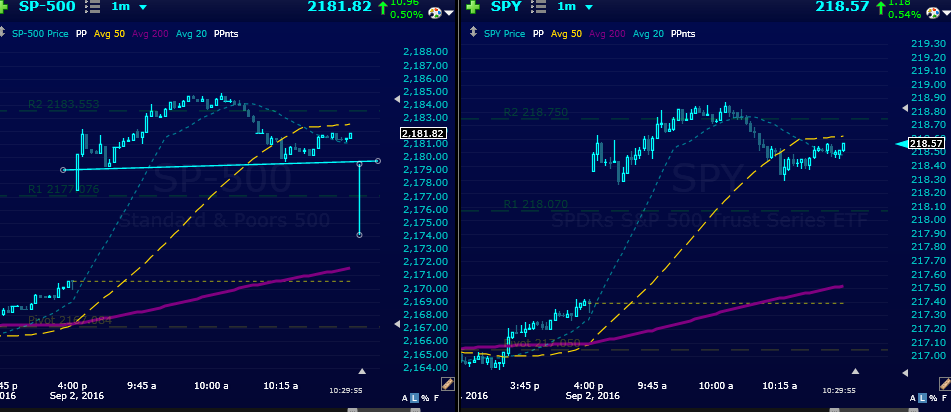Viewport: 951px width, 412px height.
Task: Select the SP-500 Price legend label
Action: (x=40, y=33)
